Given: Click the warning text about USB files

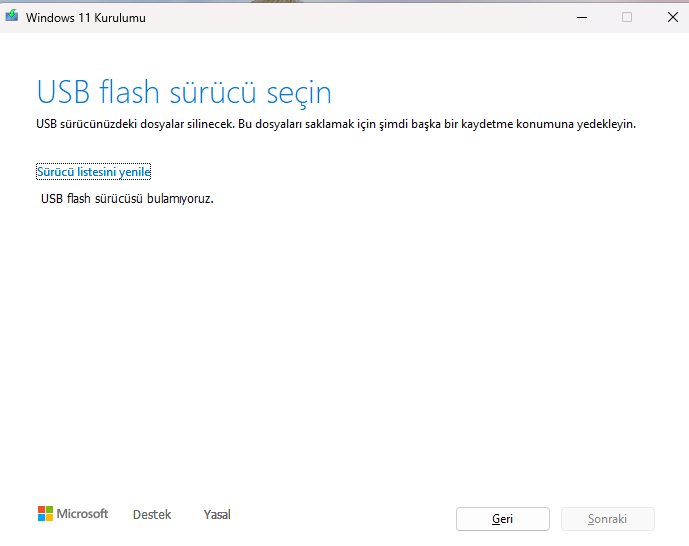Looking at the screenshot, I should click(336, 124).
